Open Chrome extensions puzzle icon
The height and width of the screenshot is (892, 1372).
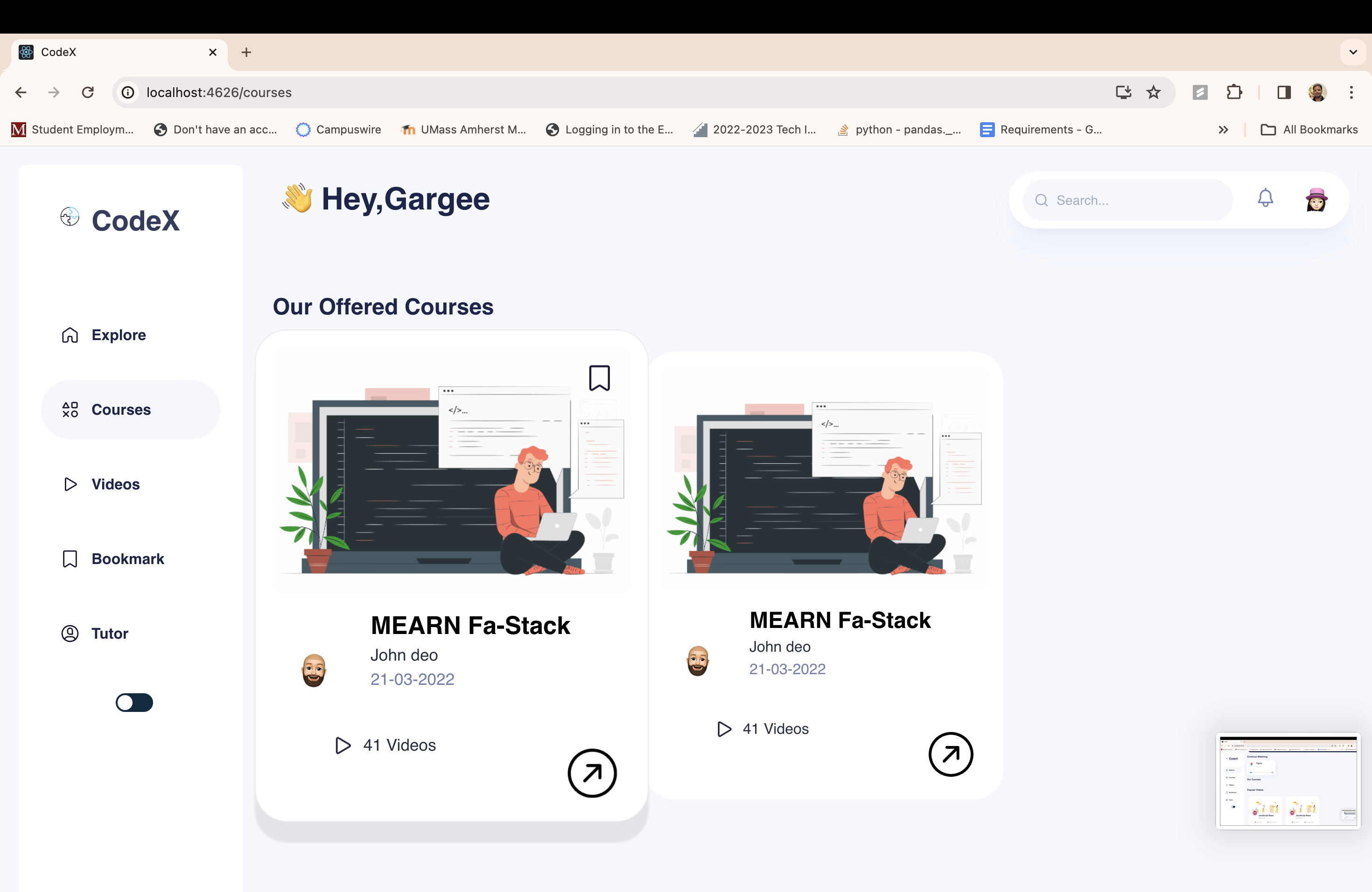(x=1234, y=92)
